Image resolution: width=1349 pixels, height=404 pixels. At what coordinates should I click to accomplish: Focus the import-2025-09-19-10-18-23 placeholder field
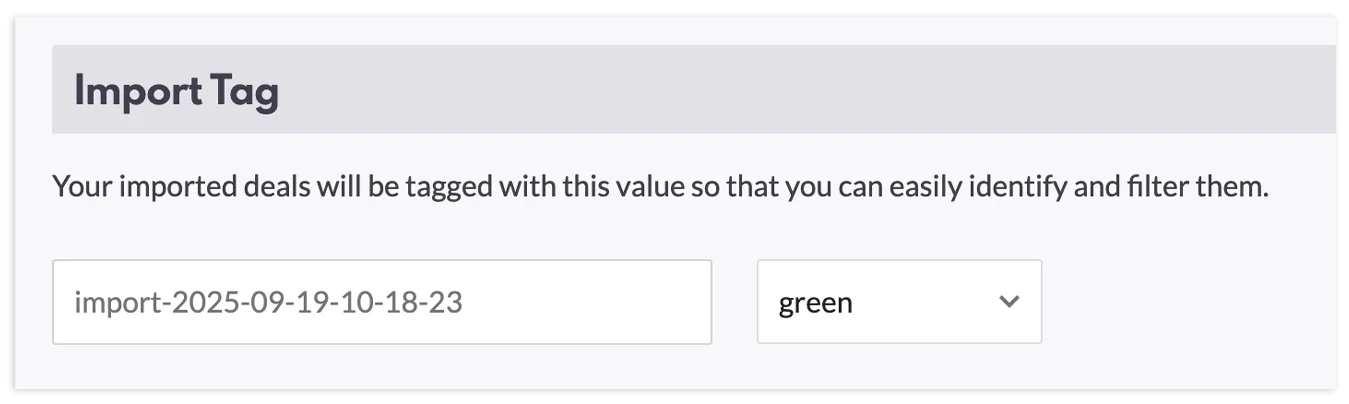point(381,302)
